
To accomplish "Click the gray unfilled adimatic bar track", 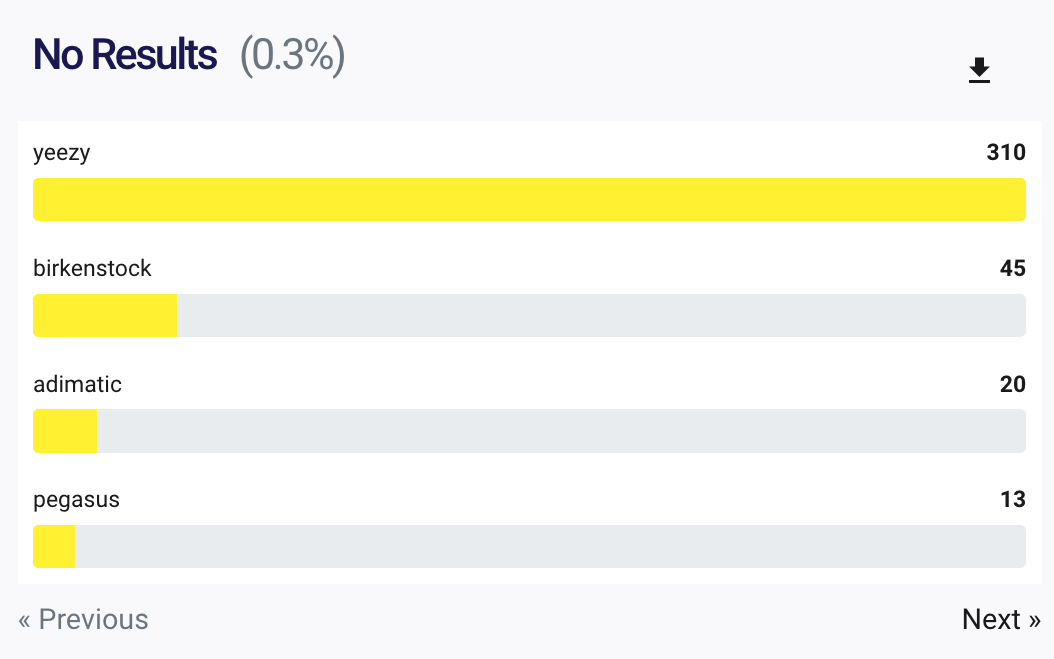I will (560, 431).
